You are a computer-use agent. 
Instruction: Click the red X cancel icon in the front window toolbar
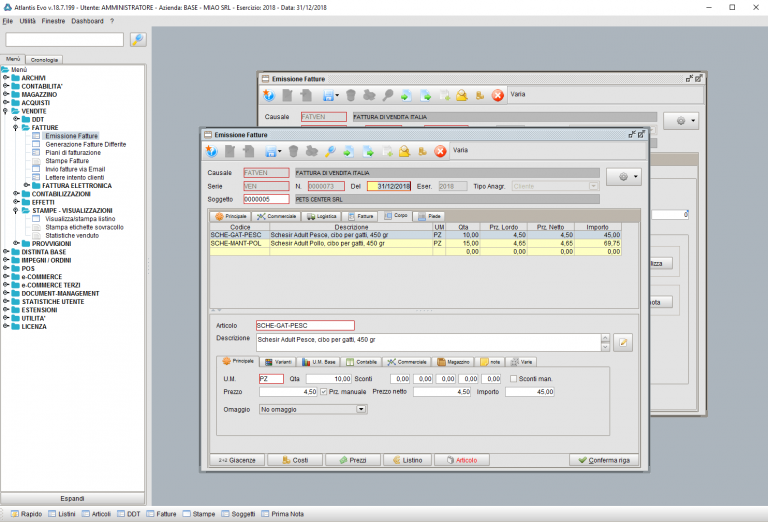point(440,151)
